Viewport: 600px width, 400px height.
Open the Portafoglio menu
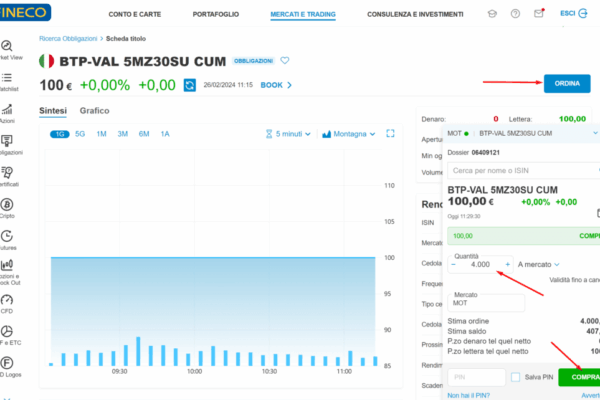pyautogui.click(x=217, y=15)
